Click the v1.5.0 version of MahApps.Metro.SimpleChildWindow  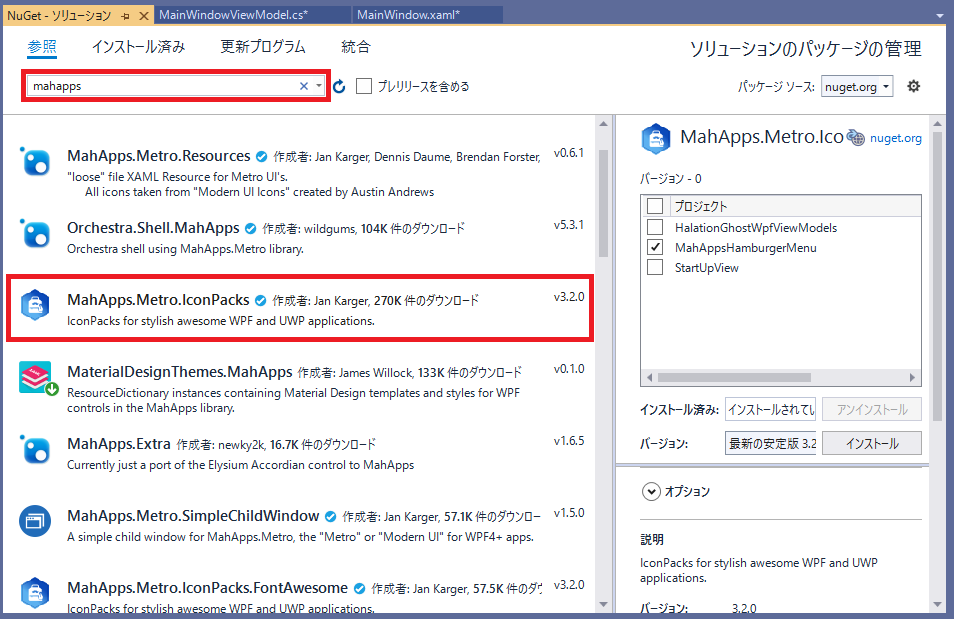pyautogui.click(x=569, y=513)
